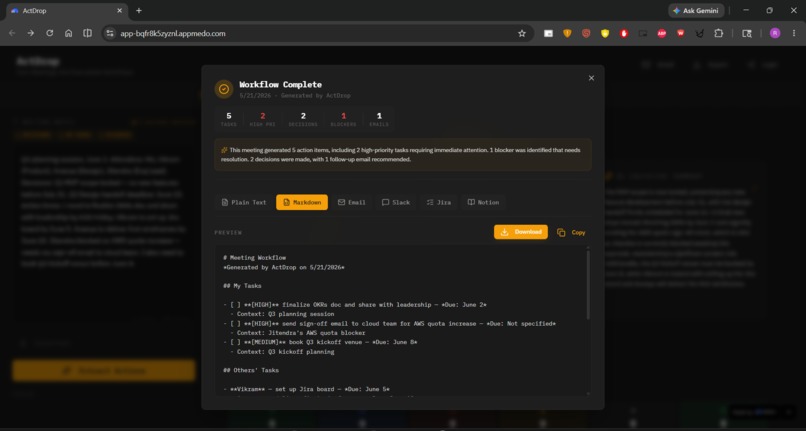
Task: Copy the preview to clipboard
Action: click(571, 232)
